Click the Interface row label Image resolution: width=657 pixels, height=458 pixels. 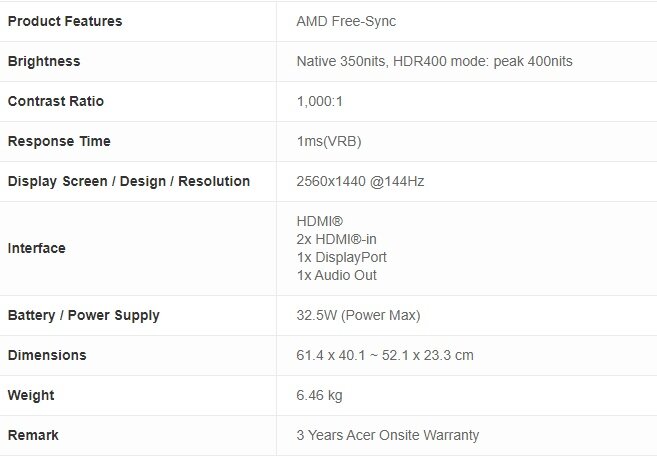(x=36, y=248)
